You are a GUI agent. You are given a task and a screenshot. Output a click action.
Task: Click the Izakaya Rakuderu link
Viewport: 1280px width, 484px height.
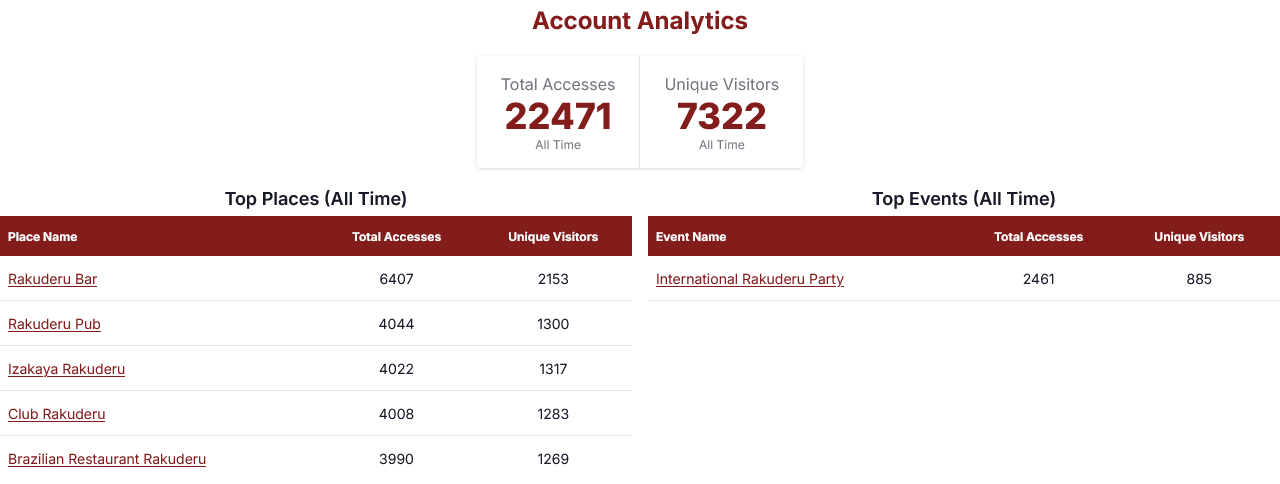pyautogui.click(x=66, y=369)
